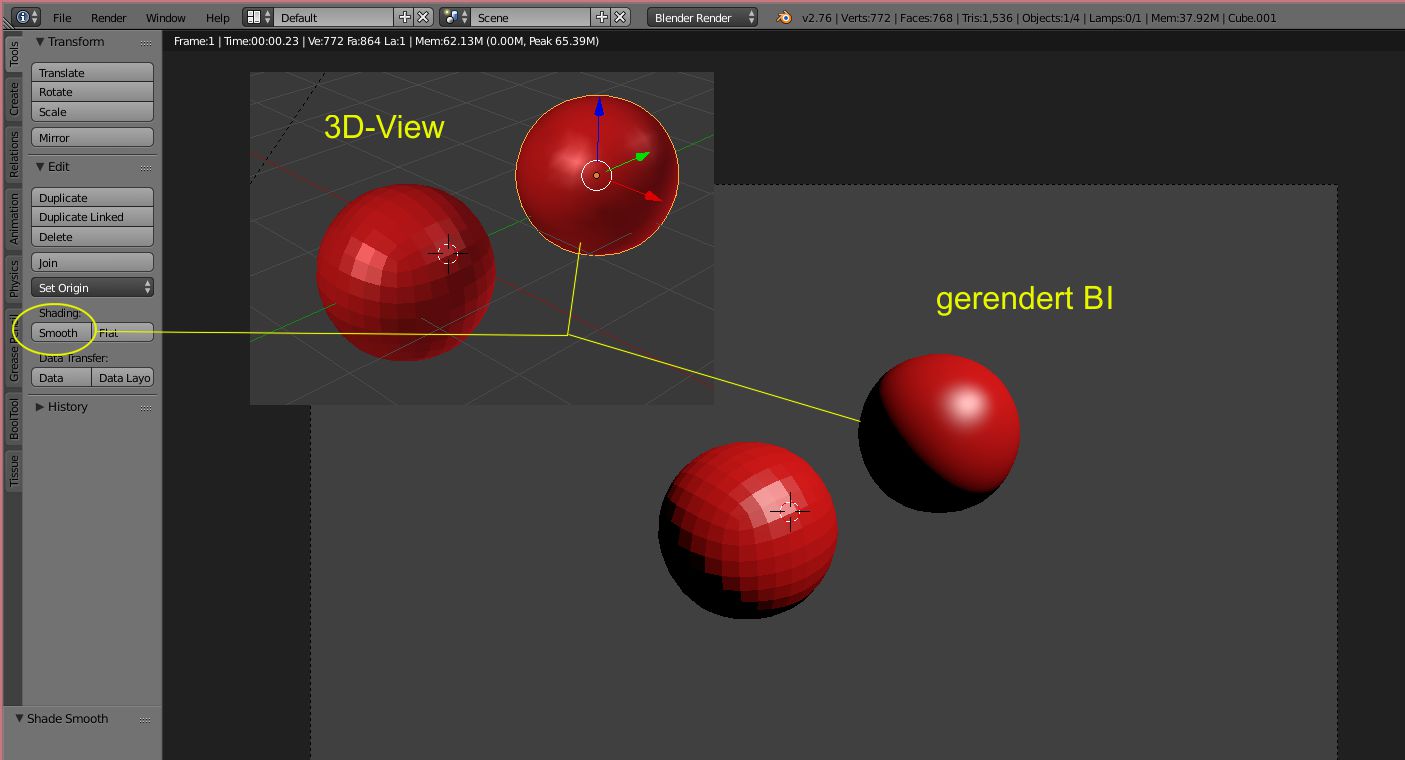1405x760 pixels.
Task: Switch to the Create tab
Action: coord(14,98)
